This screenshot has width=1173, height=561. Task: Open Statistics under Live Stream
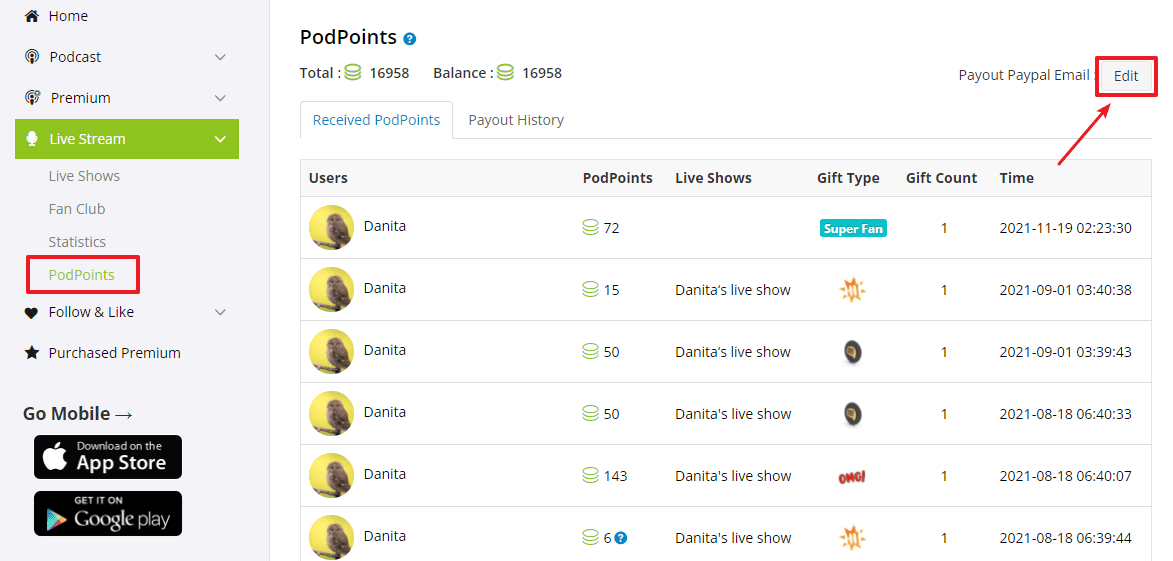pos(77,242)
